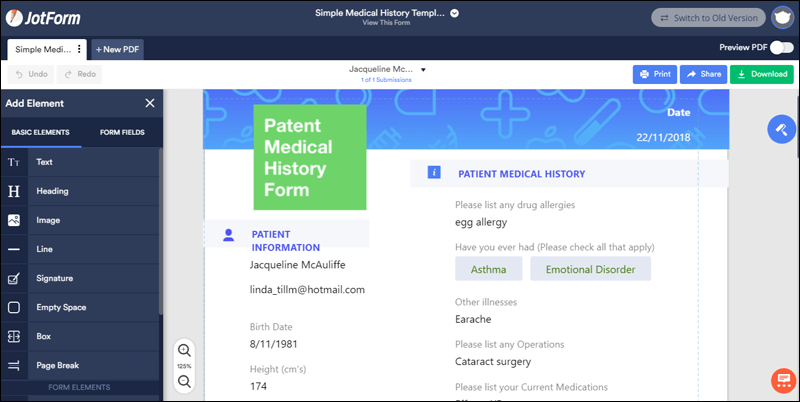800x402 pixels.
Task: Open the submissions selector dropdown
Action: 423,70
